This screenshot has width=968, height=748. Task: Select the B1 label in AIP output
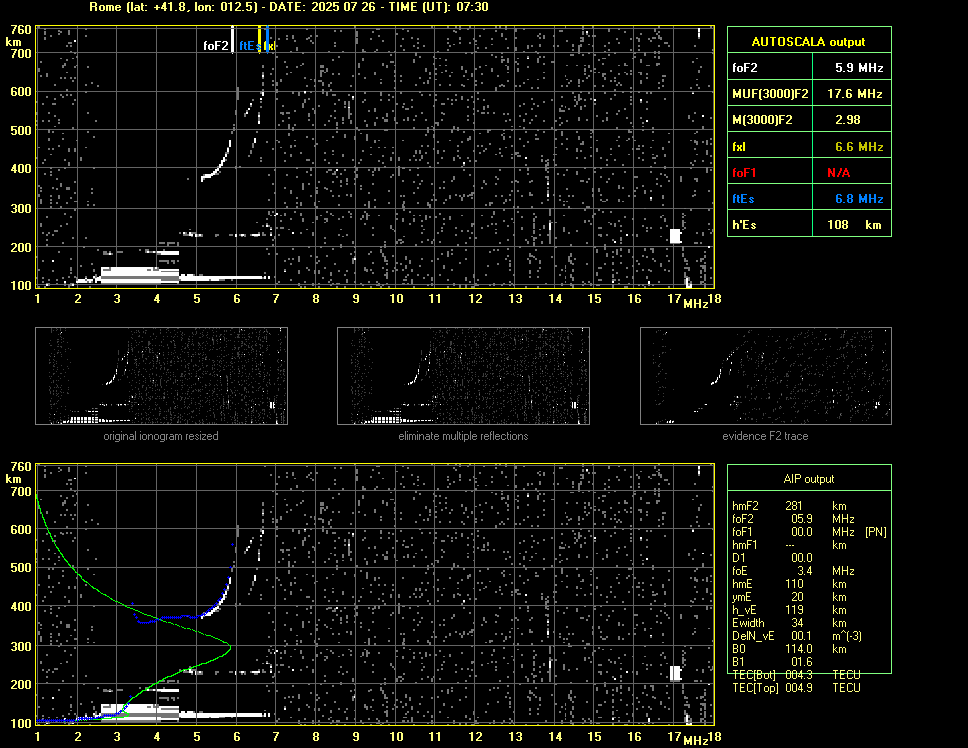[738, 662]
